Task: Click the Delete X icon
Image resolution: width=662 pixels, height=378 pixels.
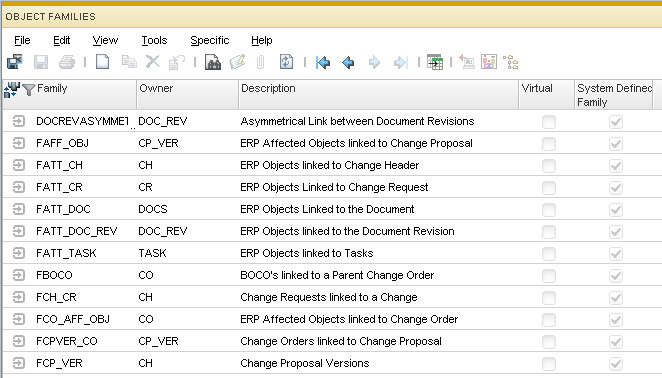Action: [152, 62]
